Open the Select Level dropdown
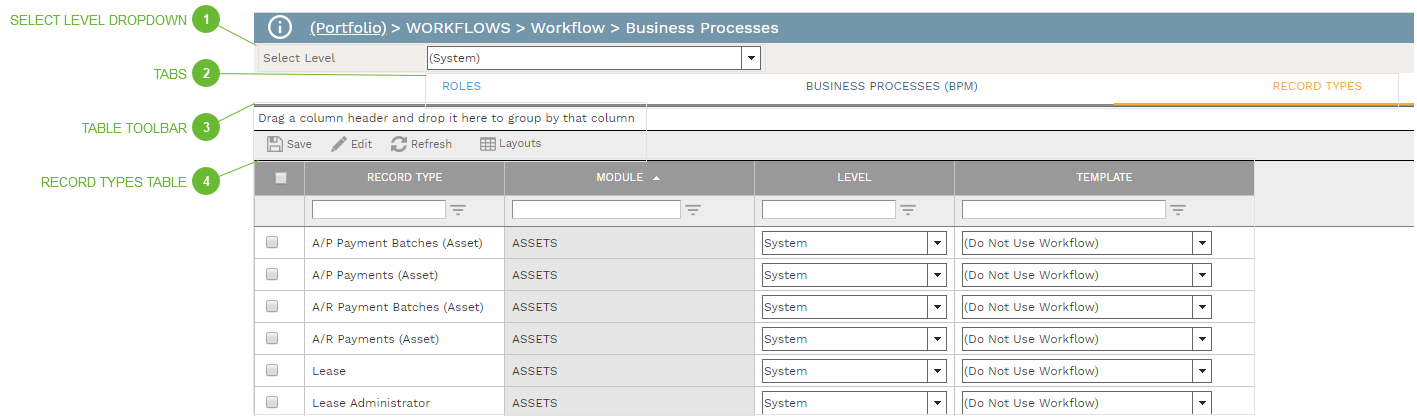 (x=750, y=58)
